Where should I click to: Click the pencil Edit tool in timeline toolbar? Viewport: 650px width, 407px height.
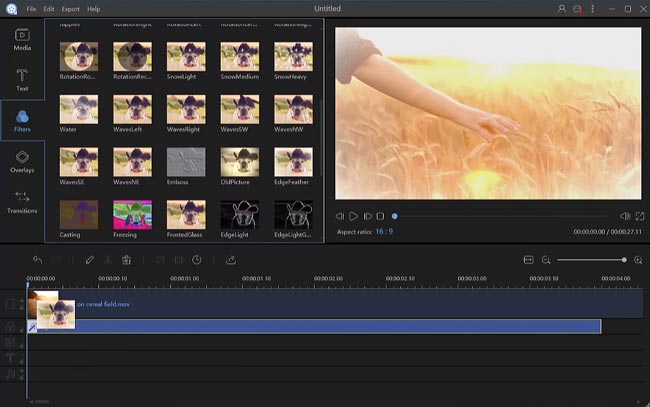tap(90, 260)
